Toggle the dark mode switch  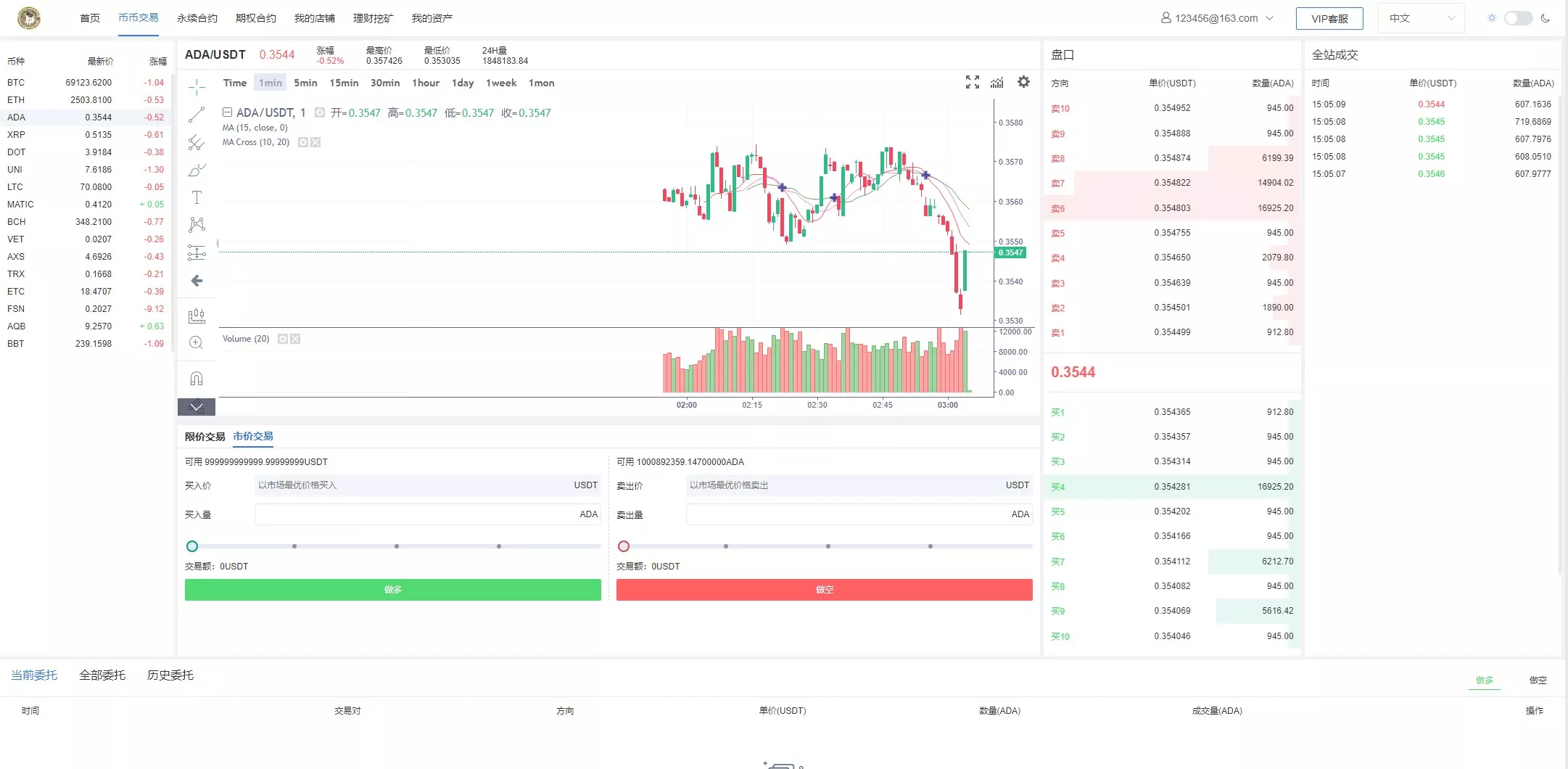coord(1518,18)
